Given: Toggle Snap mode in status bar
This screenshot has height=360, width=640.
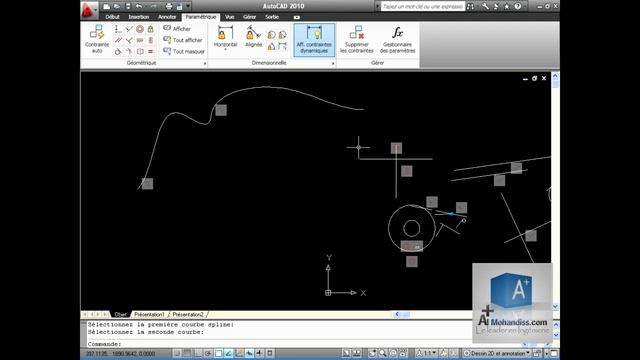Looking at the screenshot, I should 177,353.
